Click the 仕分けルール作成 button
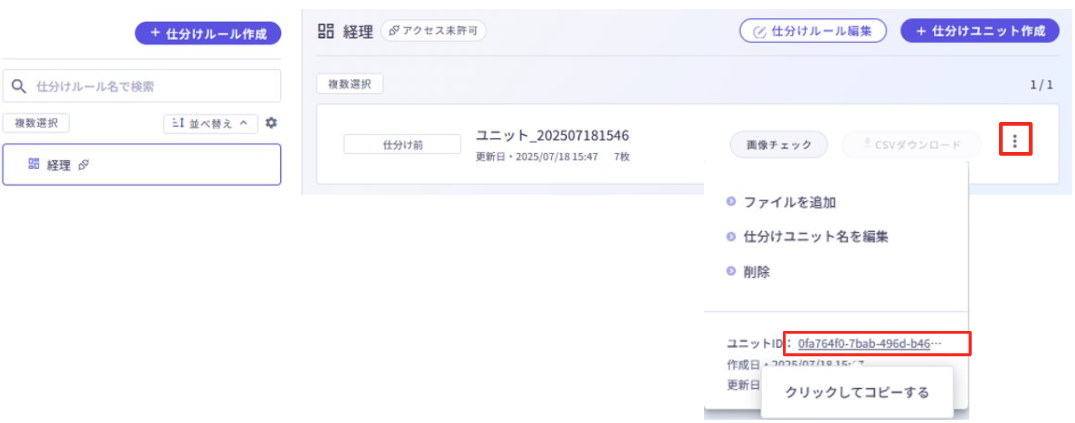 (208, 34)
